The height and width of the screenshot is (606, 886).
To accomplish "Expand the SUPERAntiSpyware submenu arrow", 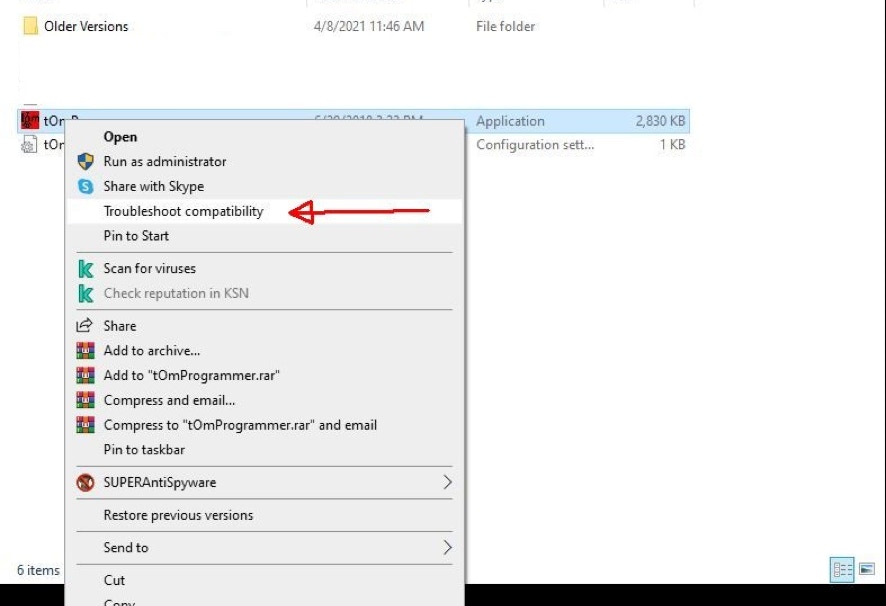I will (x=447, y=483).
